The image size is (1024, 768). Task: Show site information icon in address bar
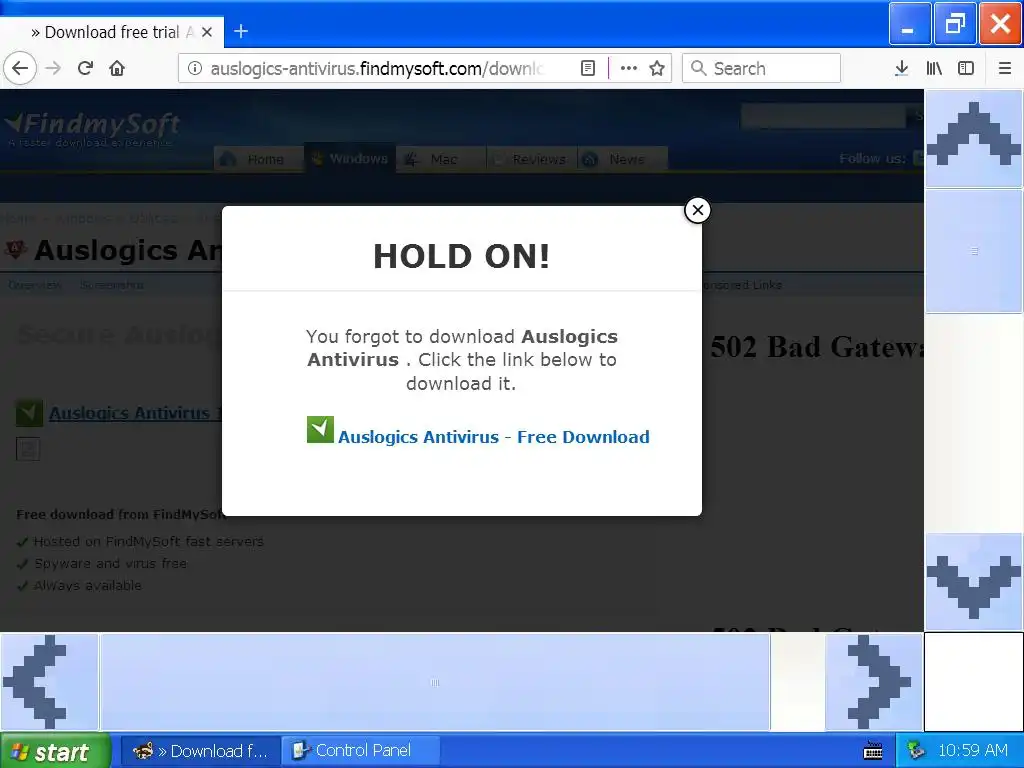(195, 68)
